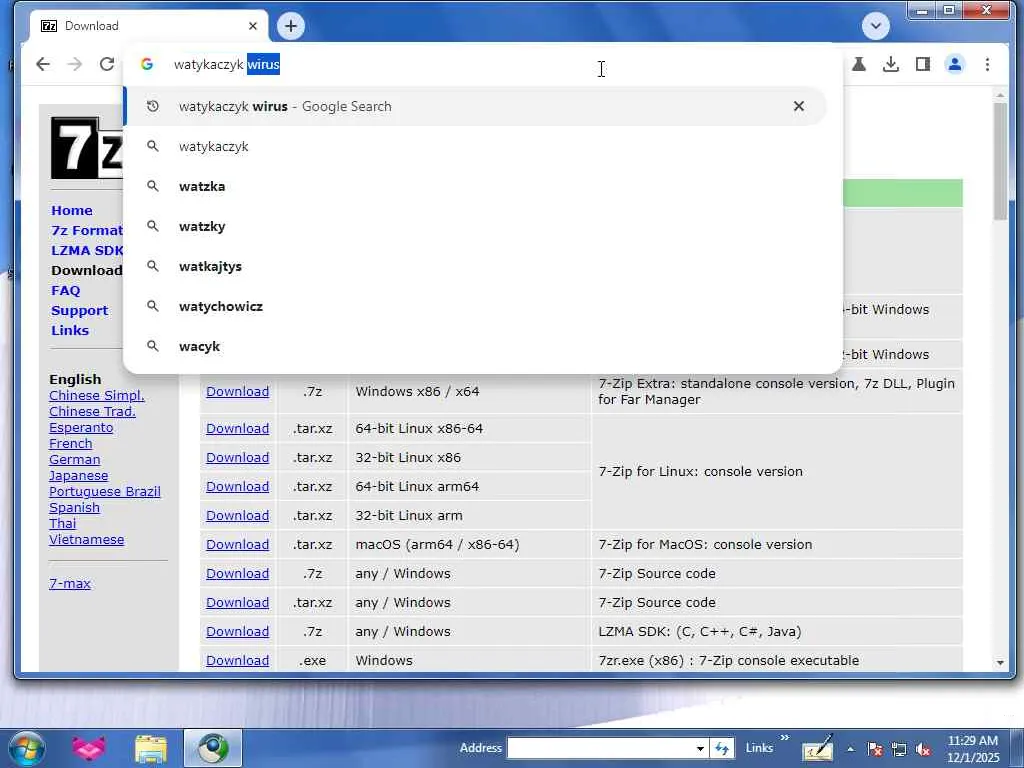
Task: Download the 32-bit Linux arm package
Action: point(238,515)
